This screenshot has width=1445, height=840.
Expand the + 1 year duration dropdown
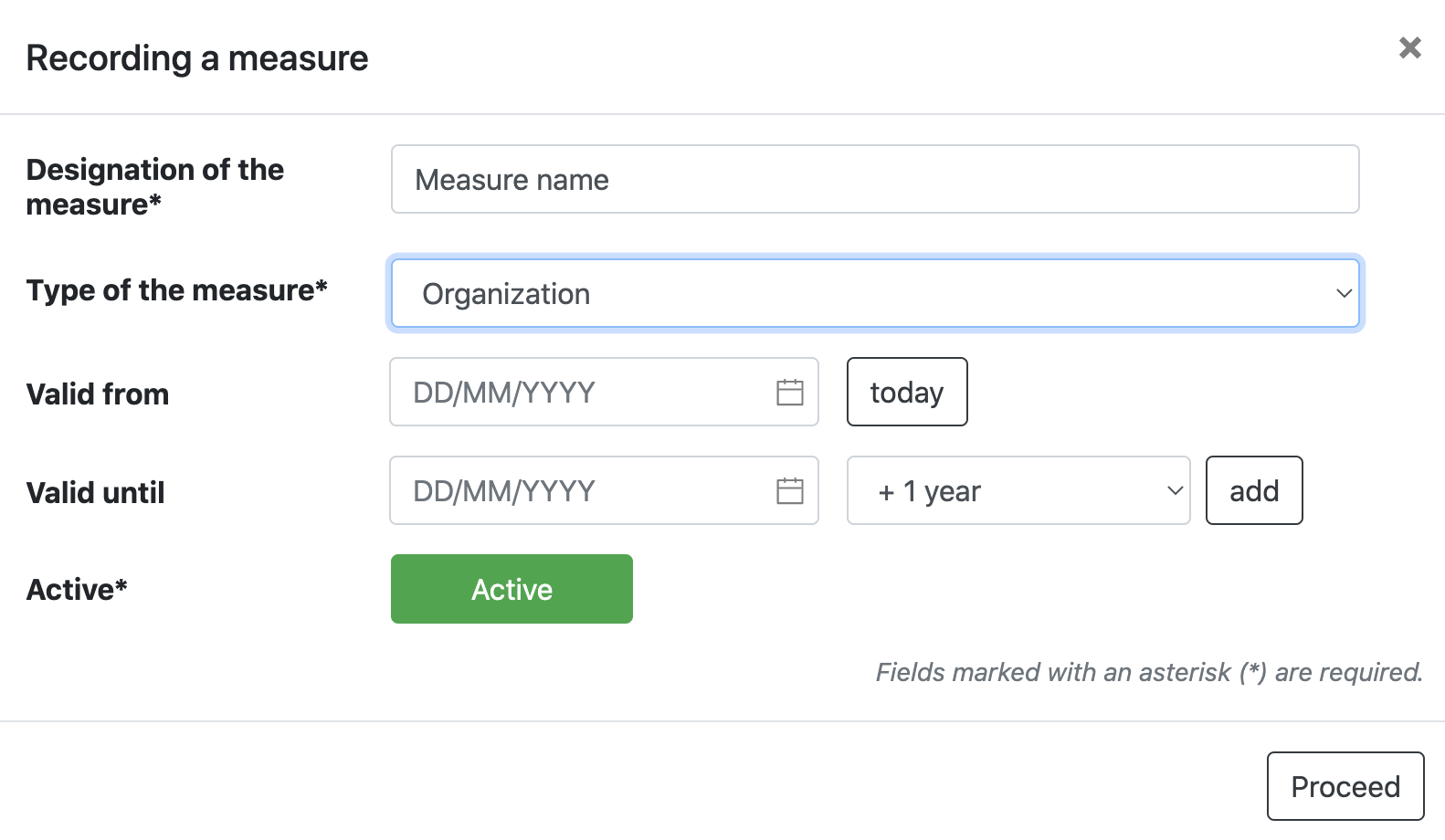pos(1018,490)
